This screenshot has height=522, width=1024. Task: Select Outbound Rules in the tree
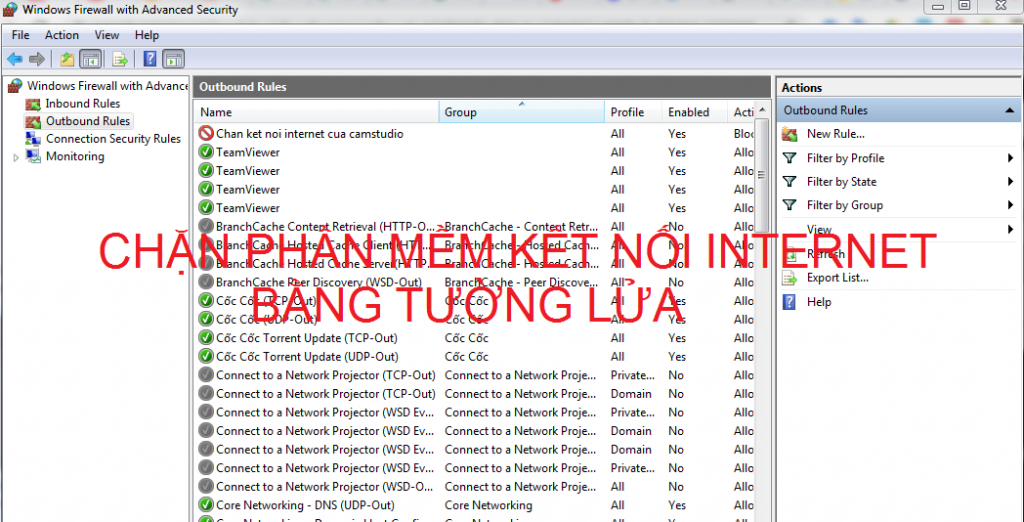pyautogui.click(x=88, y=121)
